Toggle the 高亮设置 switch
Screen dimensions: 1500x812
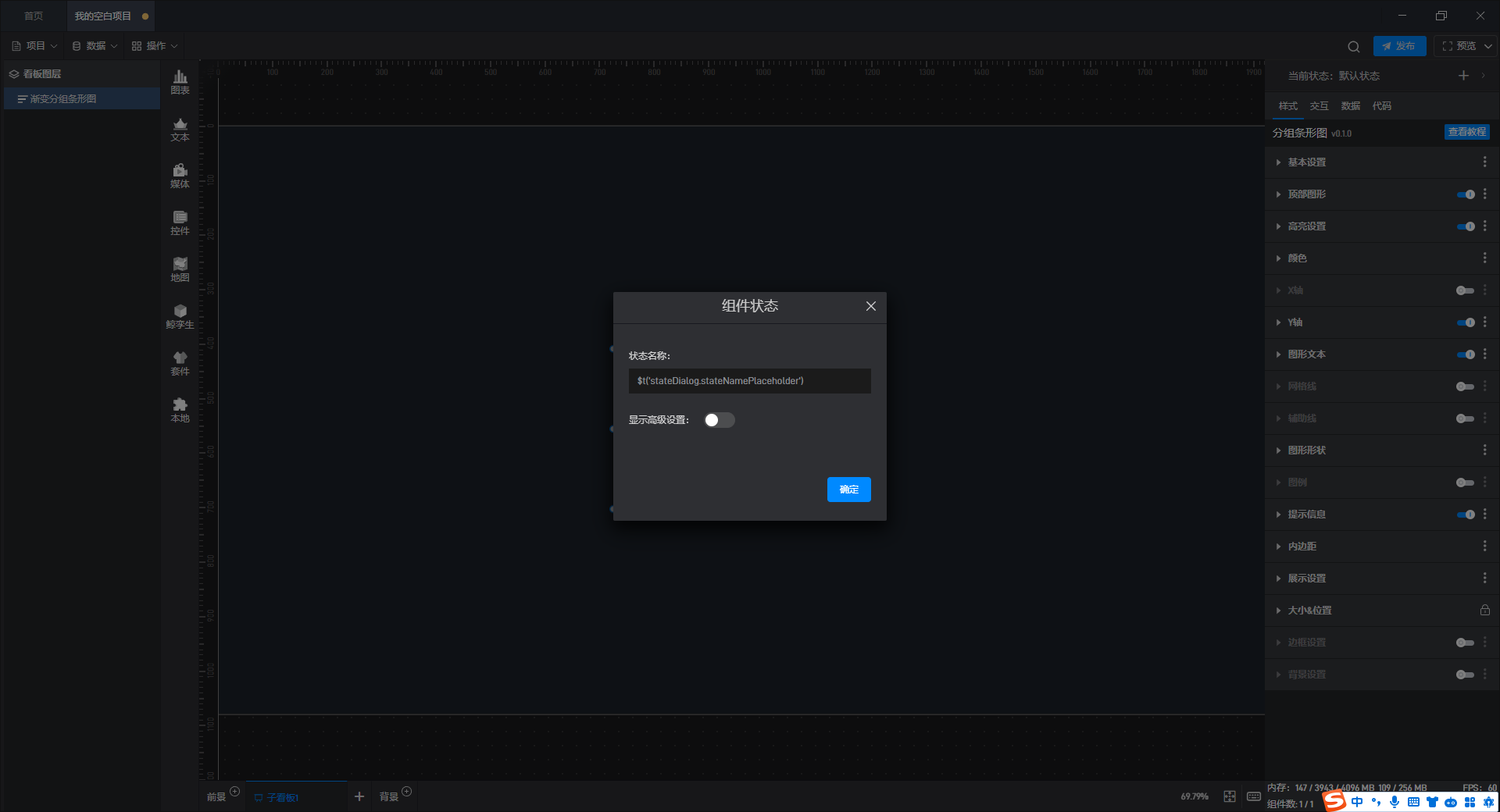tap(1466, 226)
